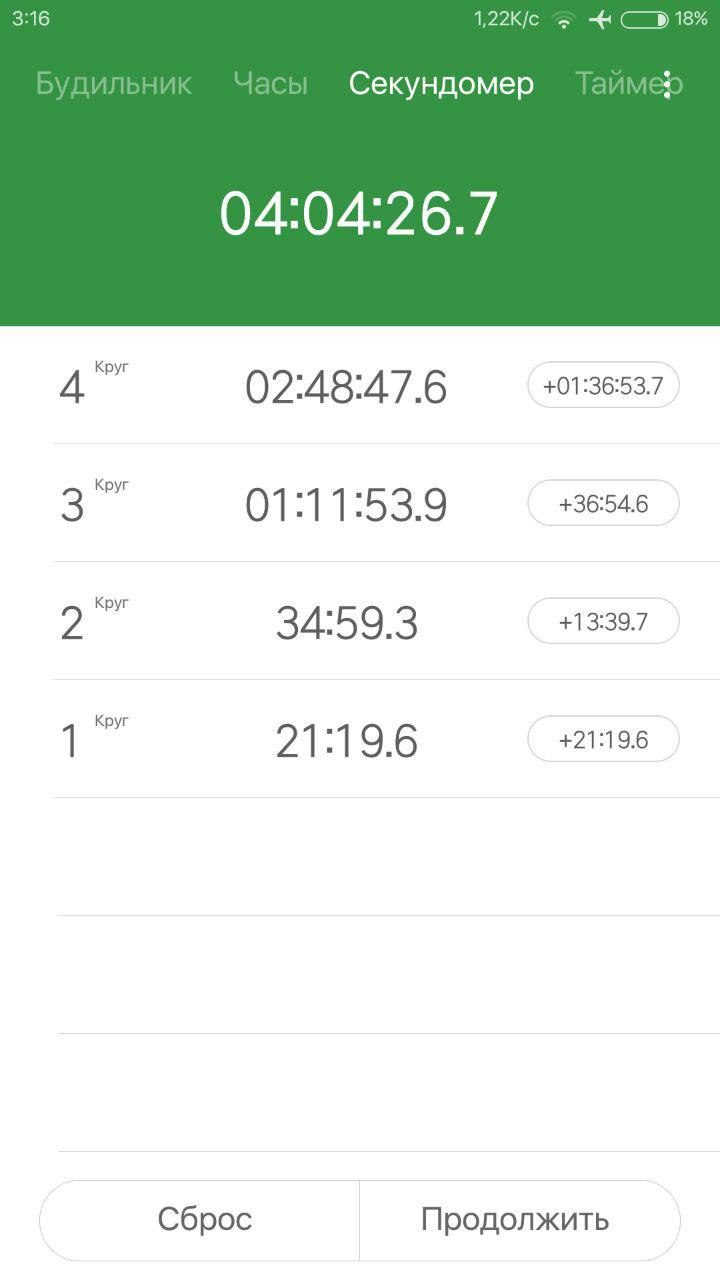720x1280 pixels.
Task: Open the Таймер tab
Action: [x=629, y=84]
